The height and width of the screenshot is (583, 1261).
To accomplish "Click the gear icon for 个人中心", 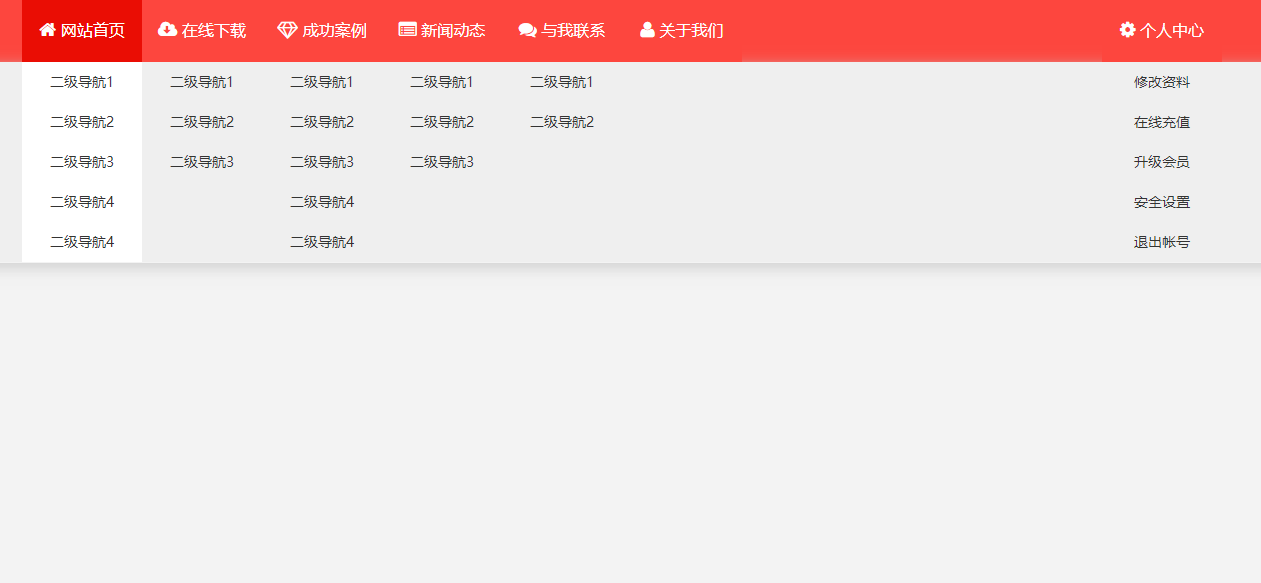I will click(x=1128, y=30).
